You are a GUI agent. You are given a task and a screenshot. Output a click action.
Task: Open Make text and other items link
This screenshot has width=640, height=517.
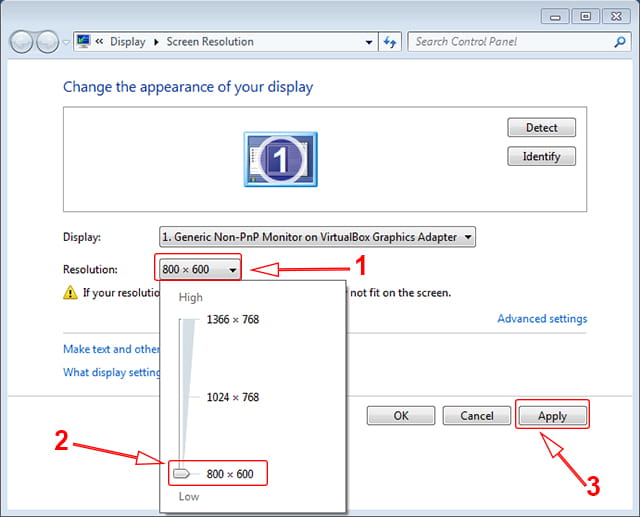[x=111, y=349]
